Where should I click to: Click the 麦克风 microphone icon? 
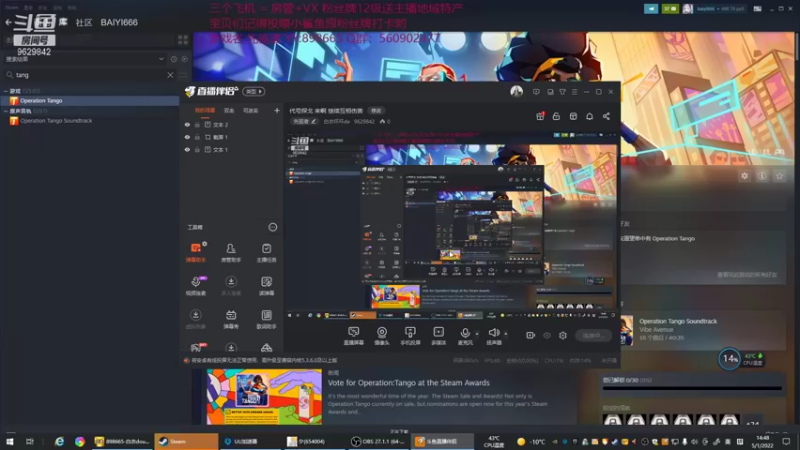point(465,333)
